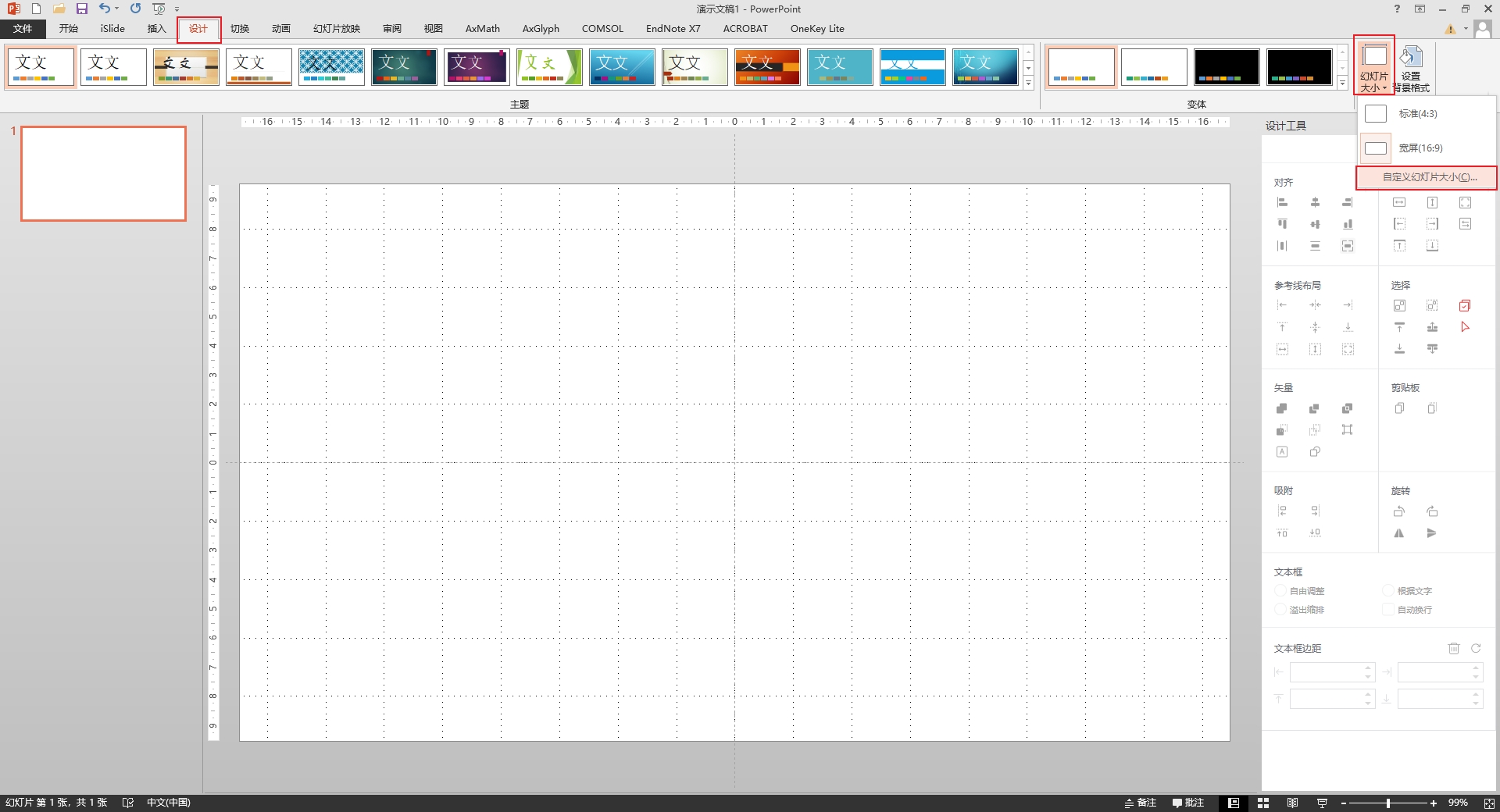Click trash icon beside 文本框边距

1454,648
